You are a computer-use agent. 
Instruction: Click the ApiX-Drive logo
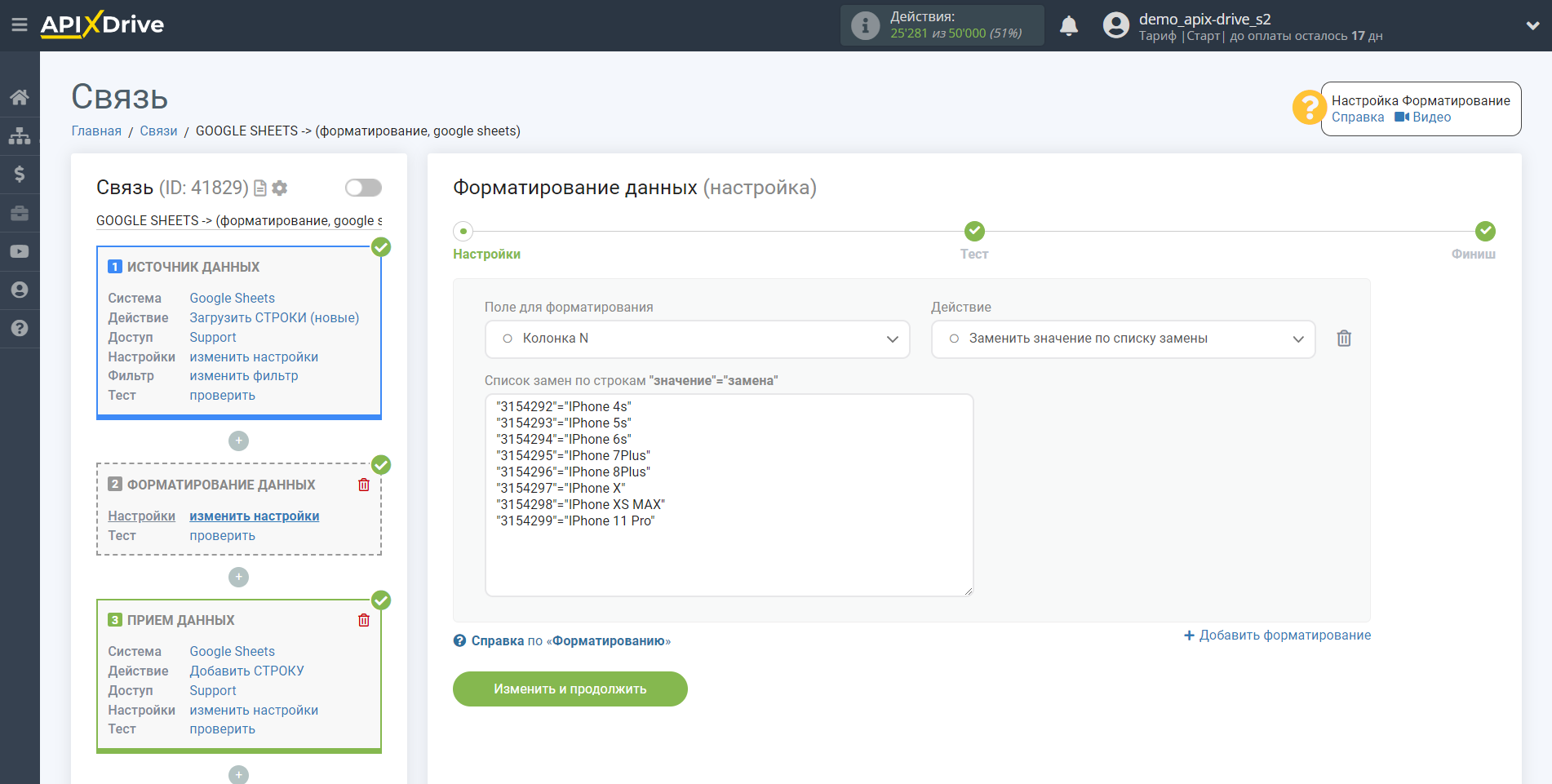(x=102, y=24)
